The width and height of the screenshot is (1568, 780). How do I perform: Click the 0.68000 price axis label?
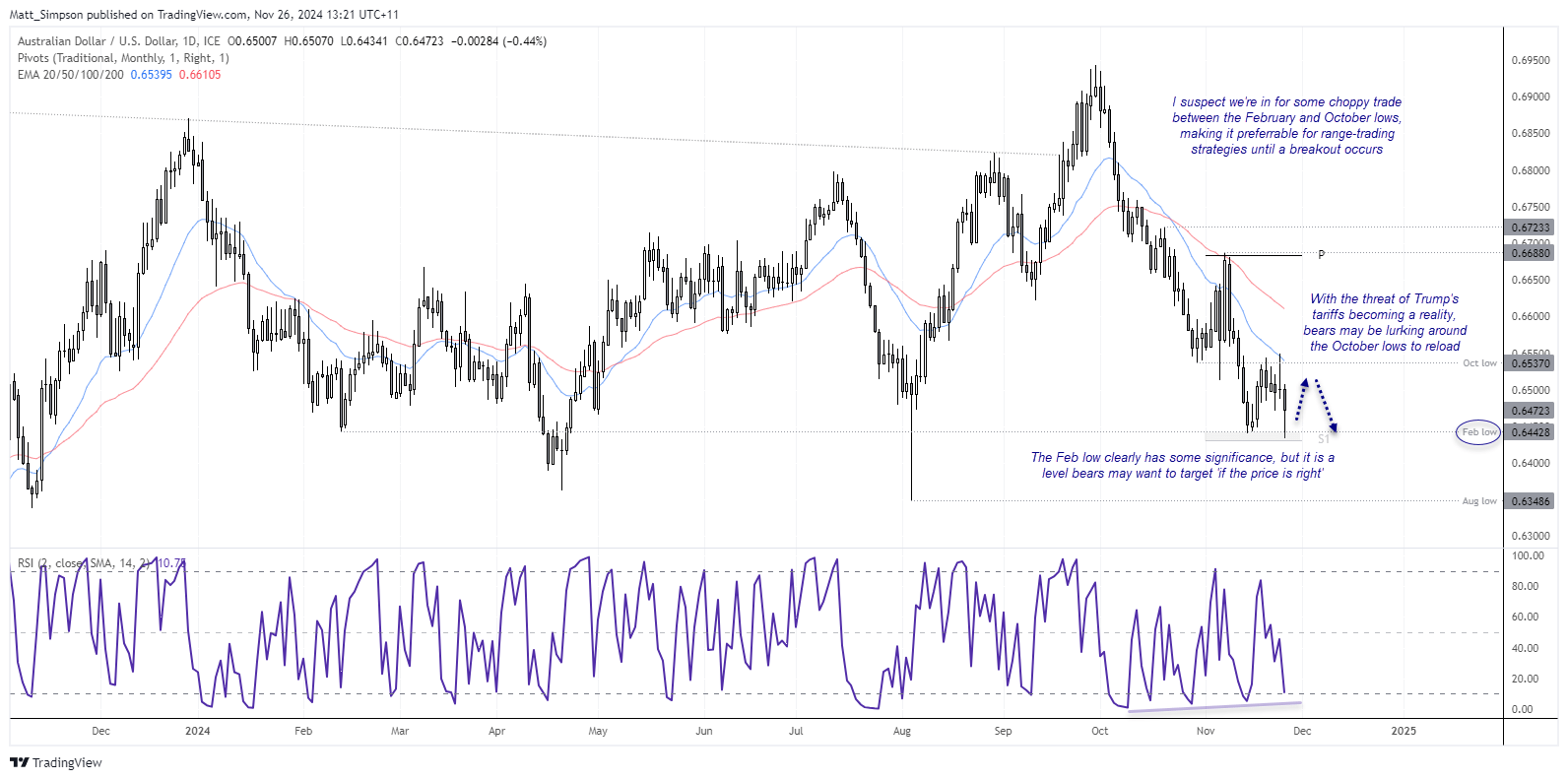pyautogui.click(x=1531, y=170)
